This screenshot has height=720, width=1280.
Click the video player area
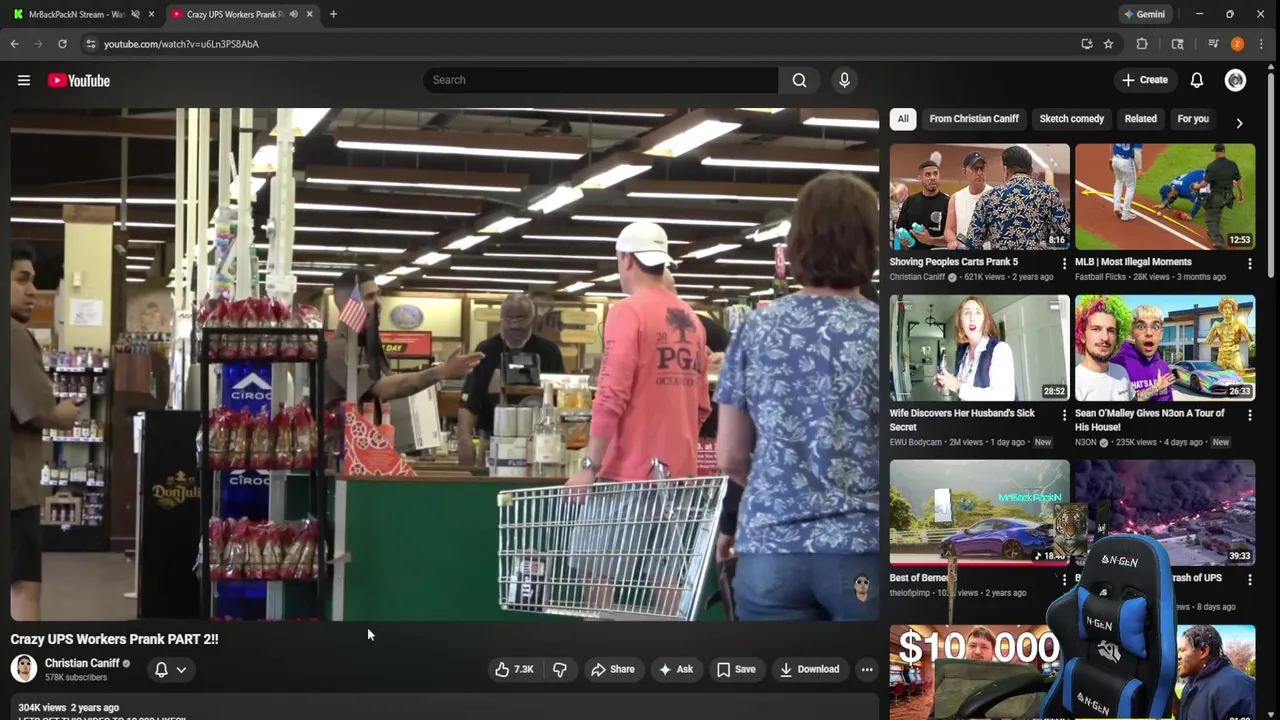(x=444, y=364)
